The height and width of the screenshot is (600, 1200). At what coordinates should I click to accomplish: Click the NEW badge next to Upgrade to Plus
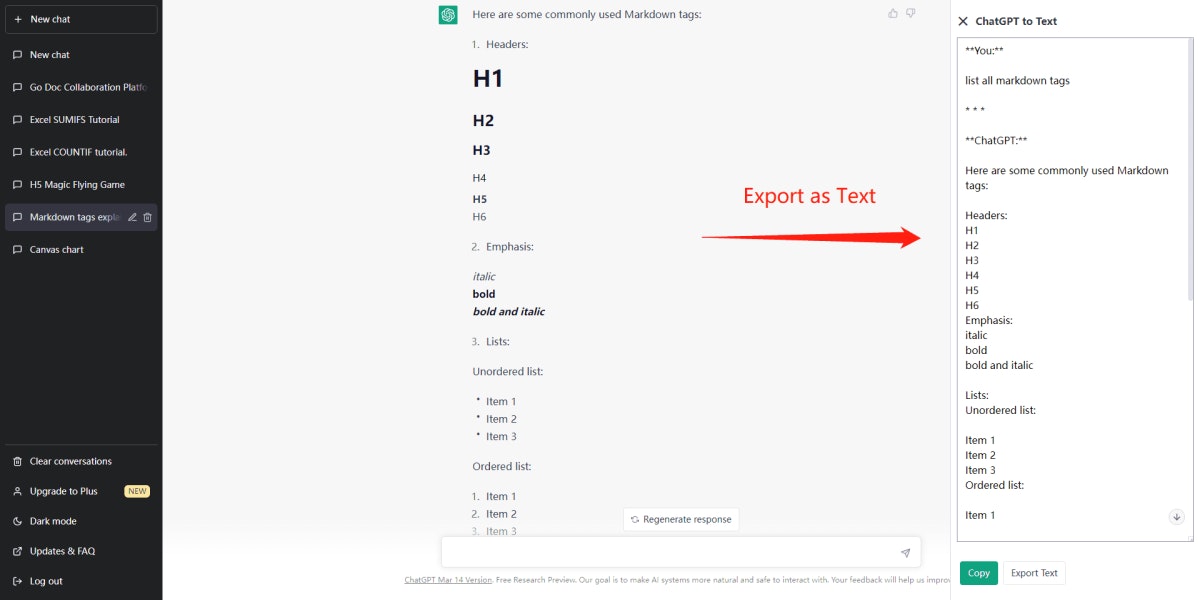click(x=137, y=491)
